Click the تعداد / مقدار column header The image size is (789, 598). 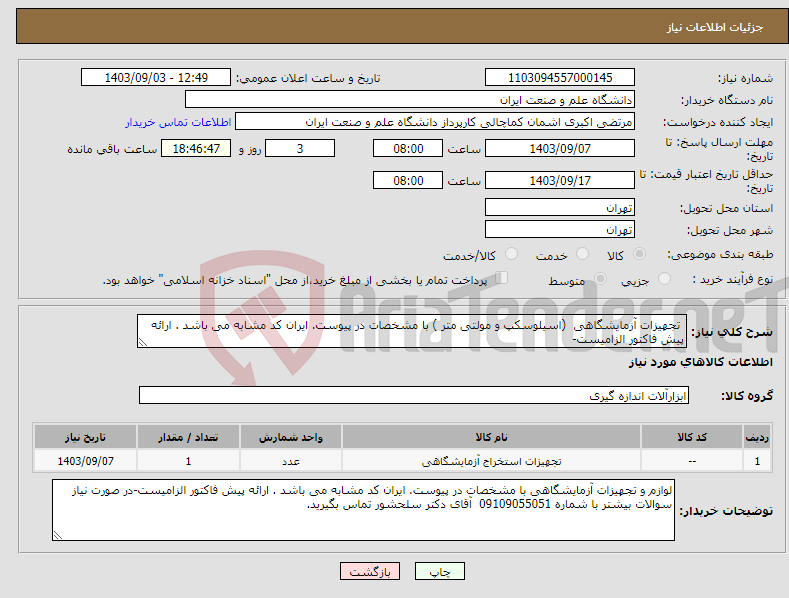(x=188, y=437)
